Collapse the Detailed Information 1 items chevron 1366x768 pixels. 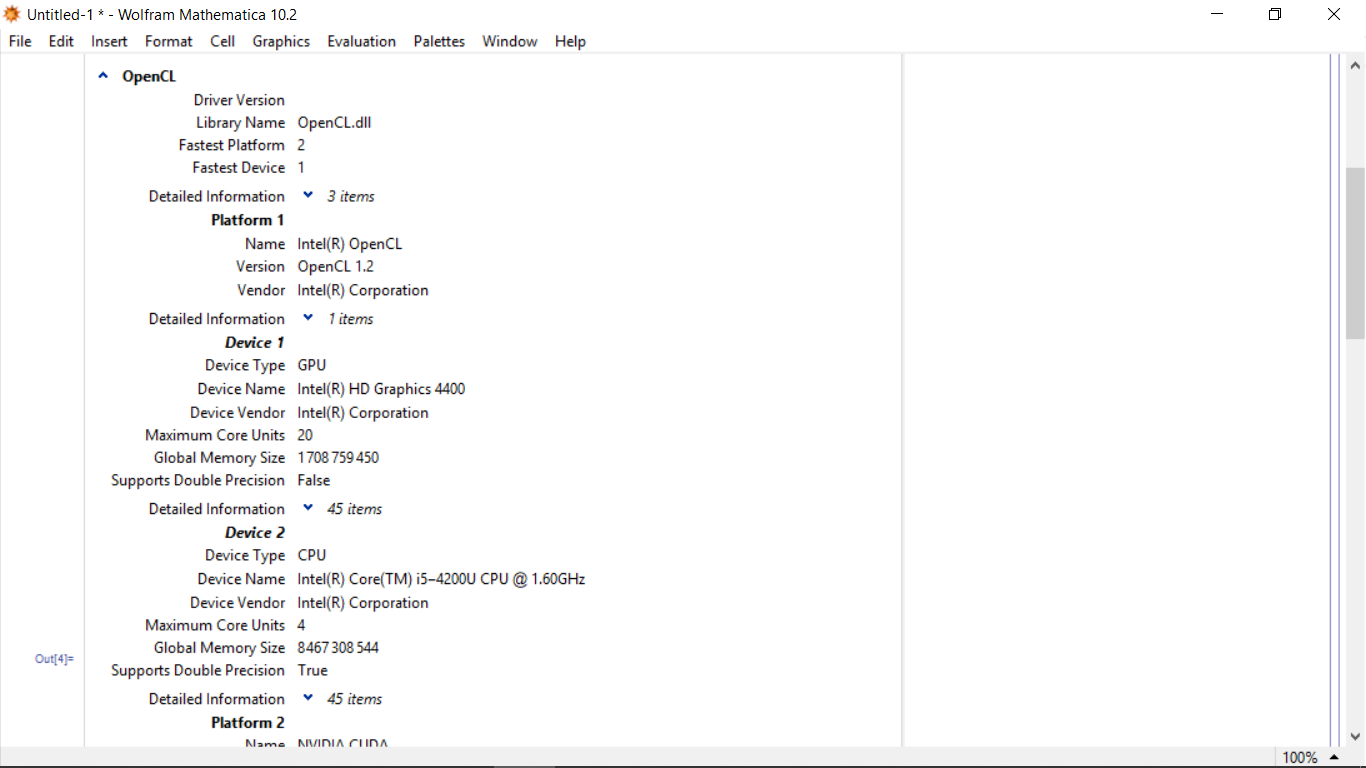click(308, 318)
